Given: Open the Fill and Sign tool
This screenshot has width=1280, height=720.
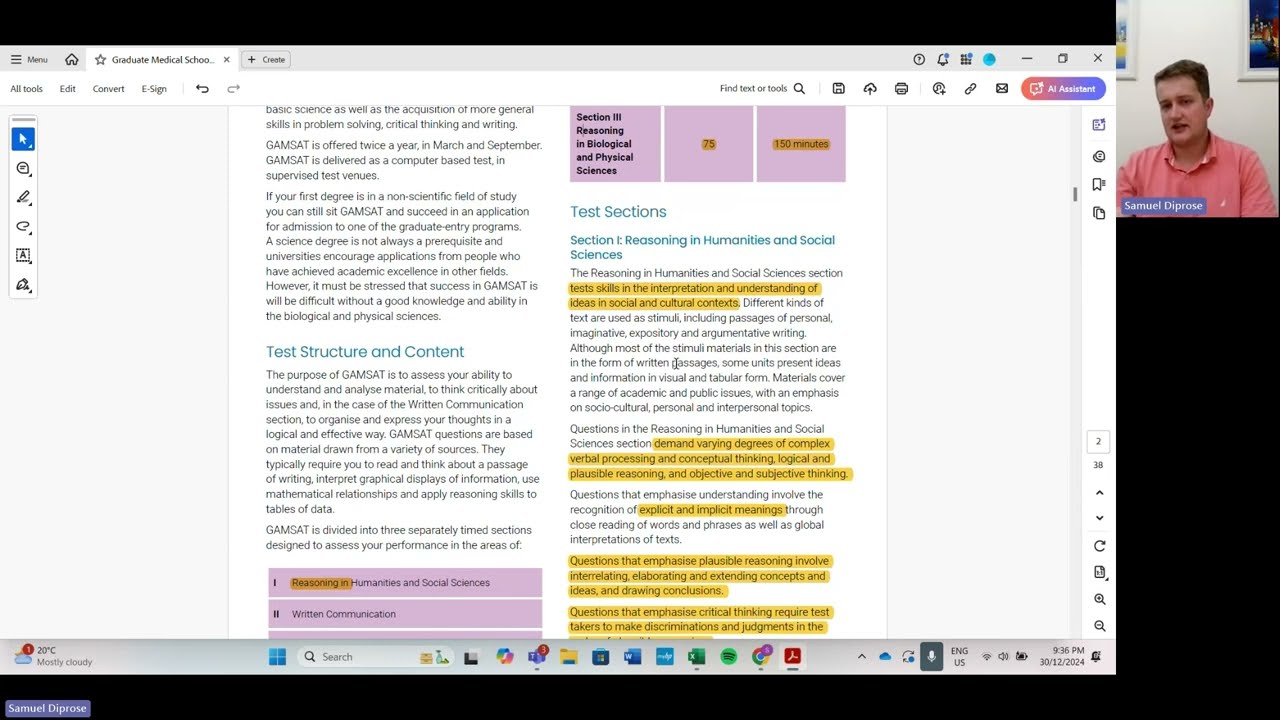Looking at the screenshot, I should coord(23,286).
